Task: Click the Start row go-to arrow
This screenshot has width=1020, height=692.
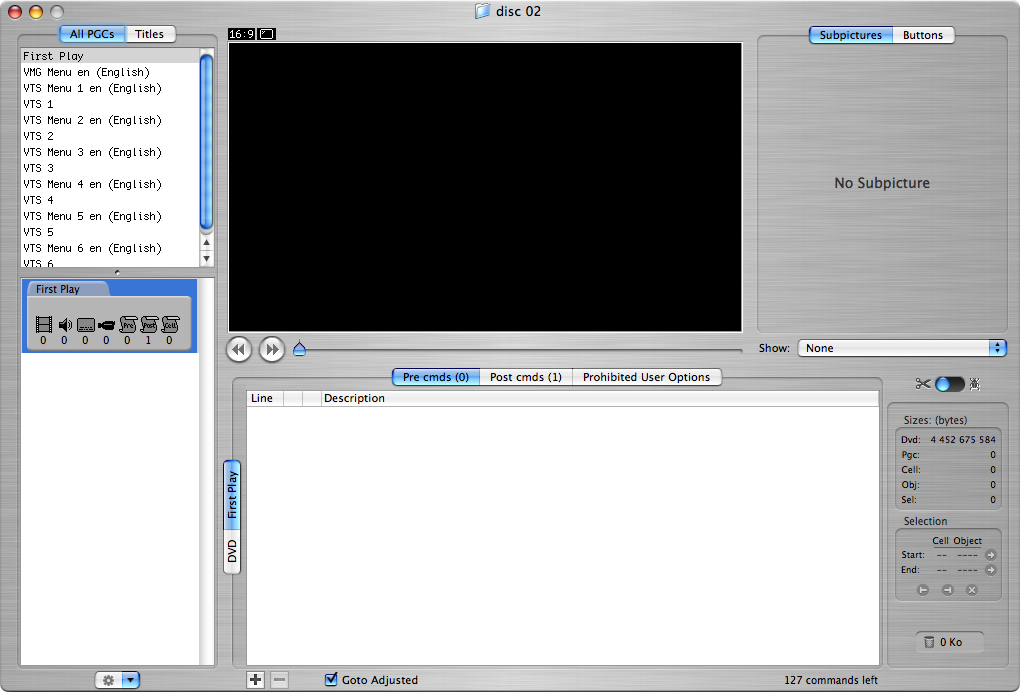Action: tap(990, 555)
